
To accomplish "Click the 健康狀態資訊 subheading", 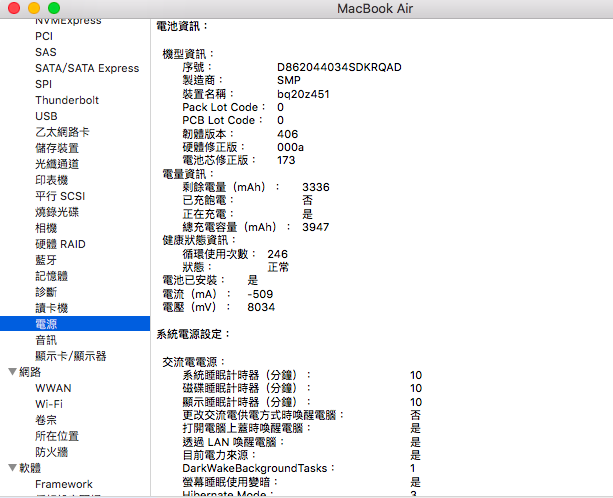I will point(199,240).
